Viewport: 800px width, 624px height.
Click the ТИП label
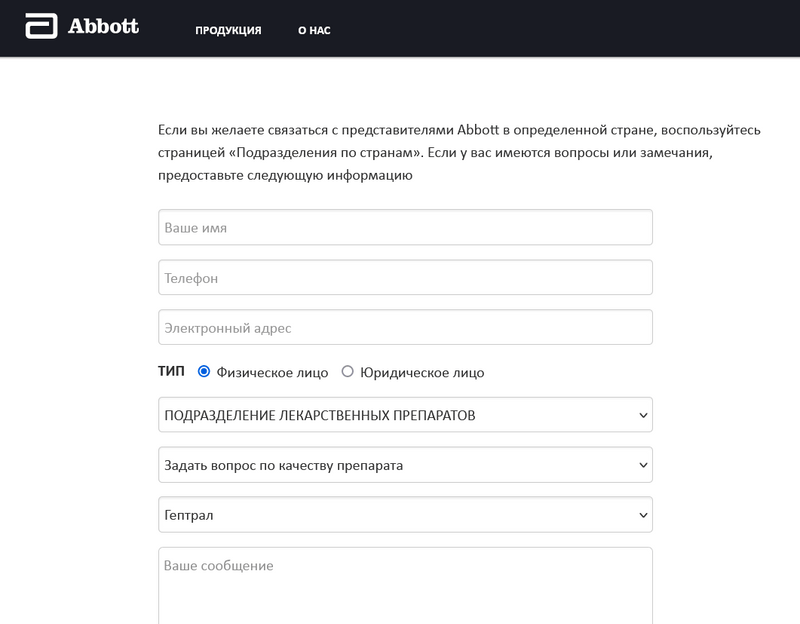pos(171,371)
